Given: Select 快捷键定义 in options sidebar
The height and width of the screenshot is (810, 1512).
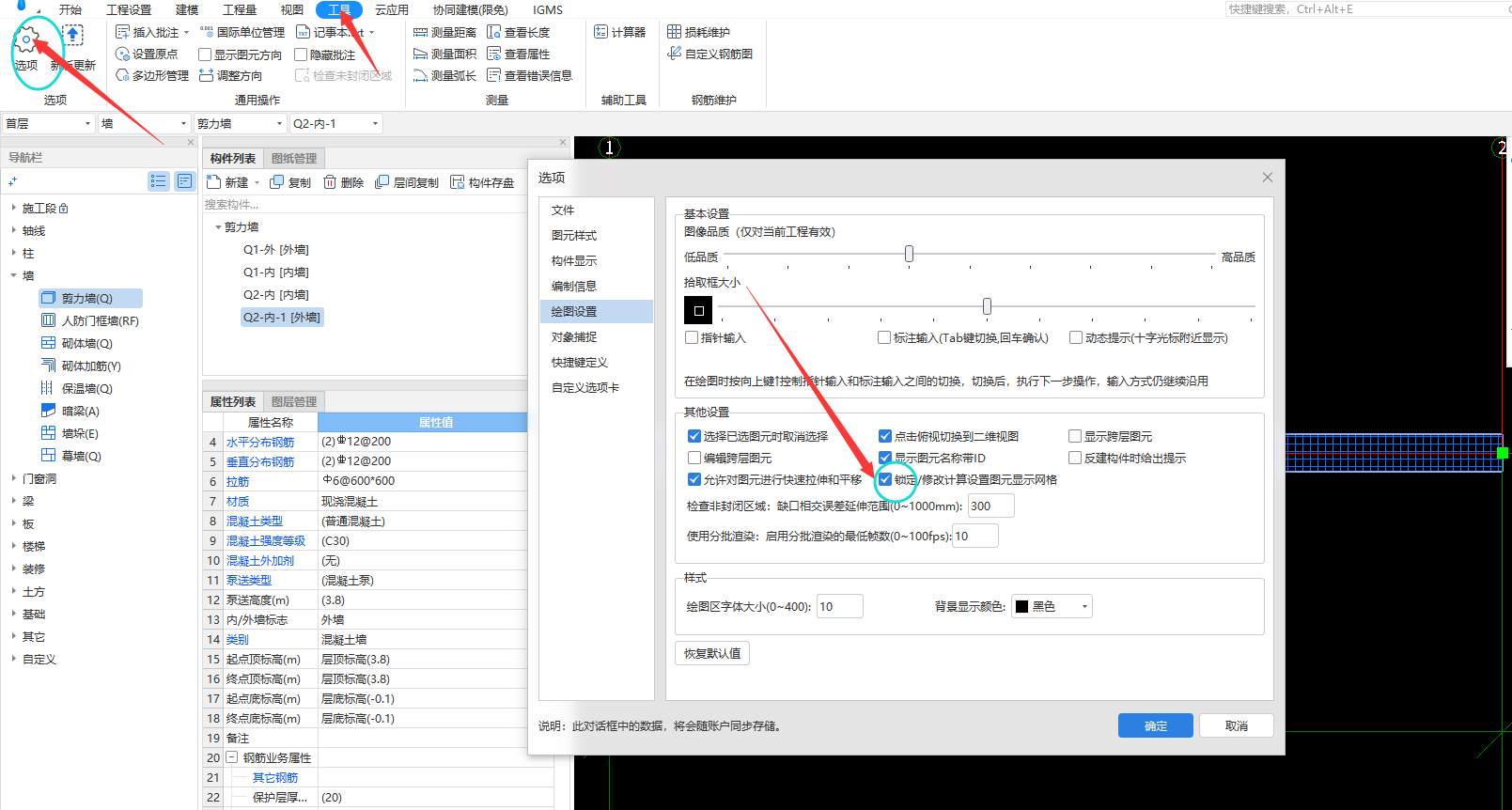Looking at the screenshot, I should (580, 362).
